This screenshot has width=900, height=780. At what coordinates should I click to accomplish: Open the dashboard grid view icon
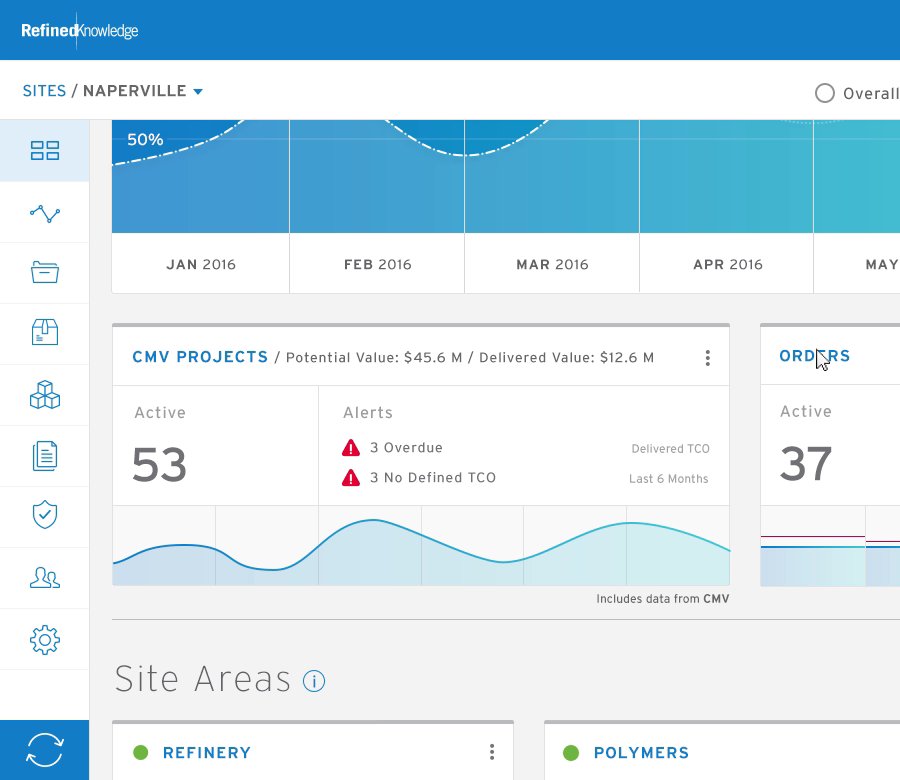point(45,150)
